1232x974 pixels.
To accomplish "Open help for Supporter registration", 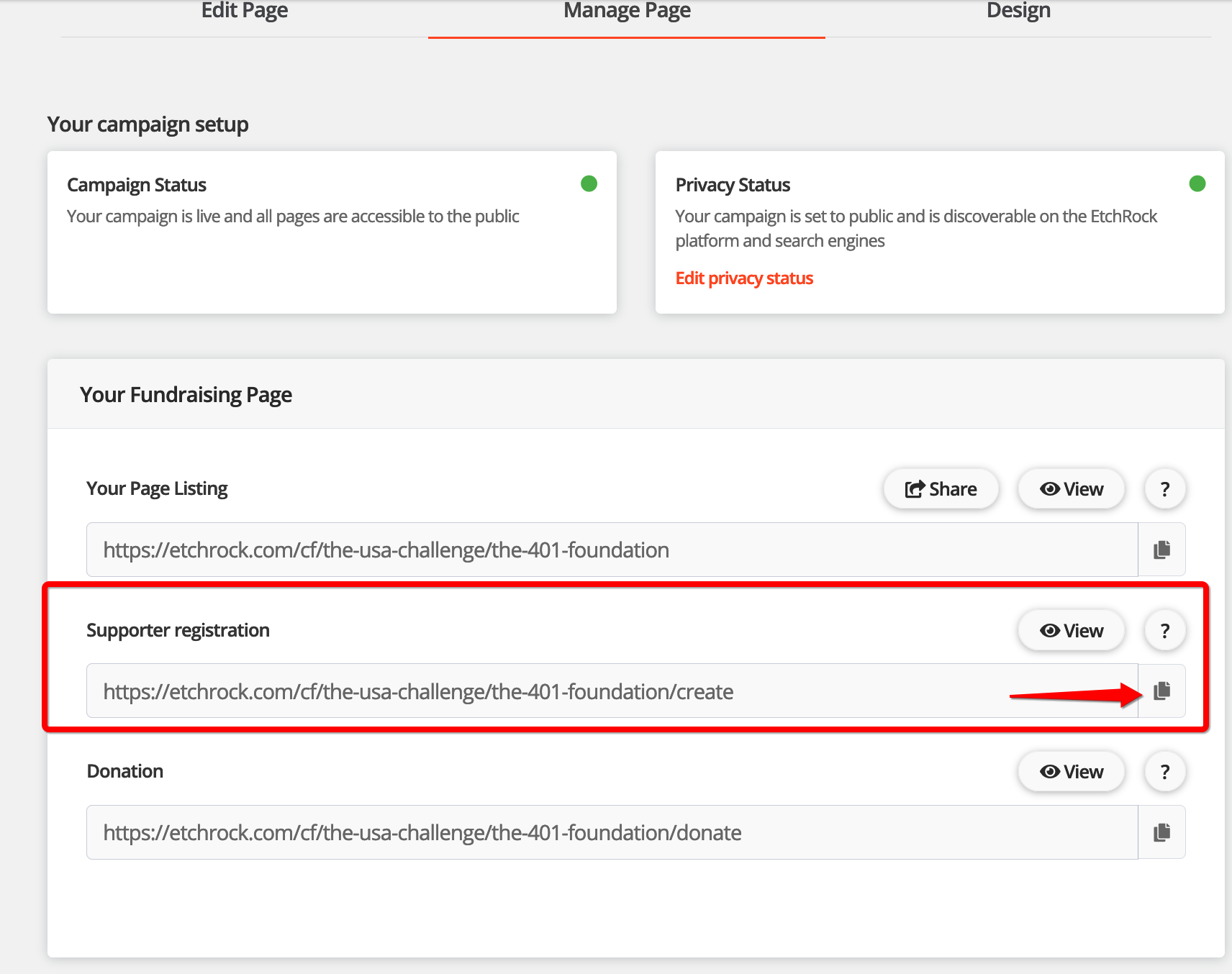I will (x=1164, y=631).
